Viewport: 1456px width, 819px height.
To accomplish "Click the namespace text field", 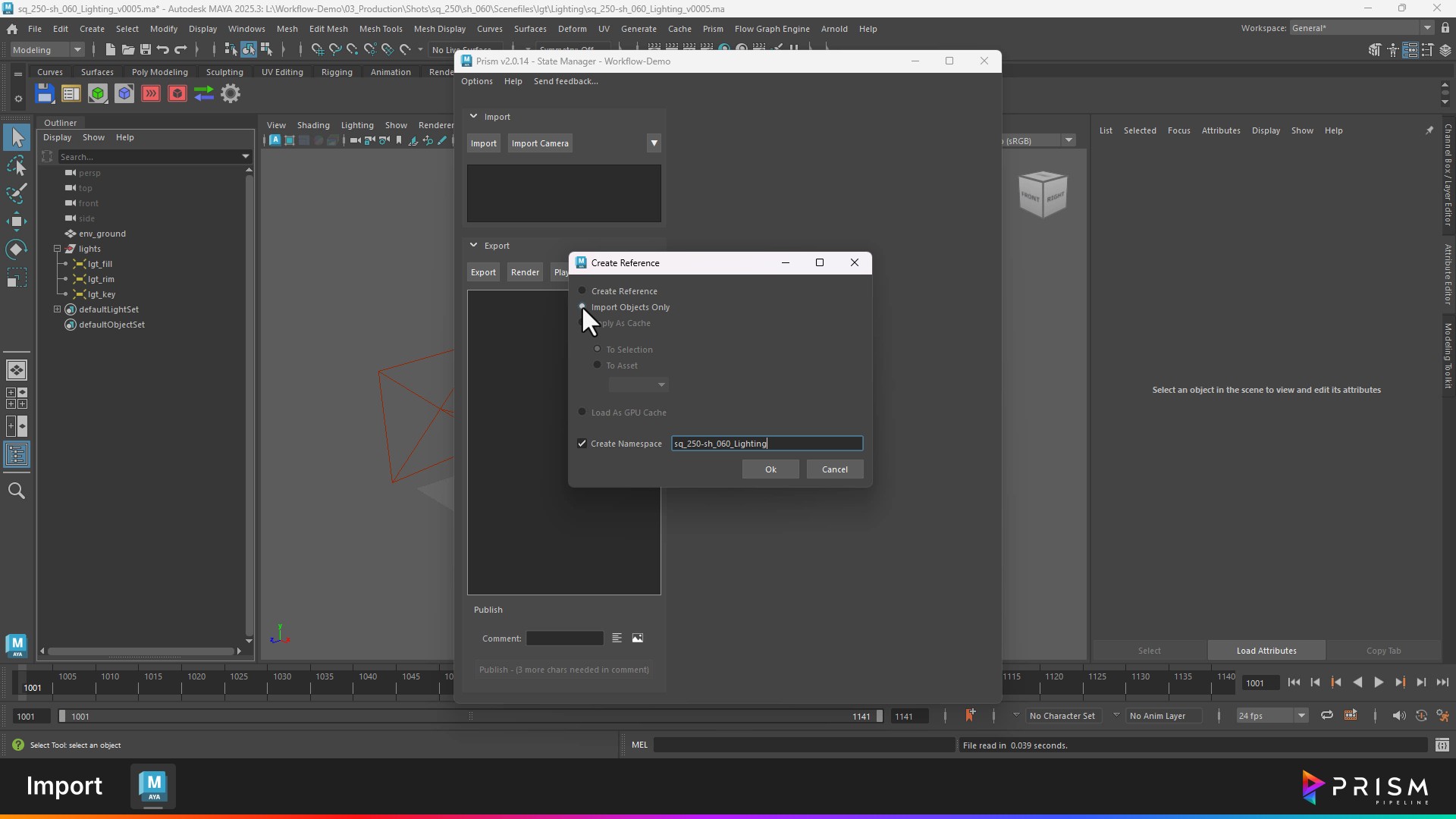I will click(x=767, y=444).
